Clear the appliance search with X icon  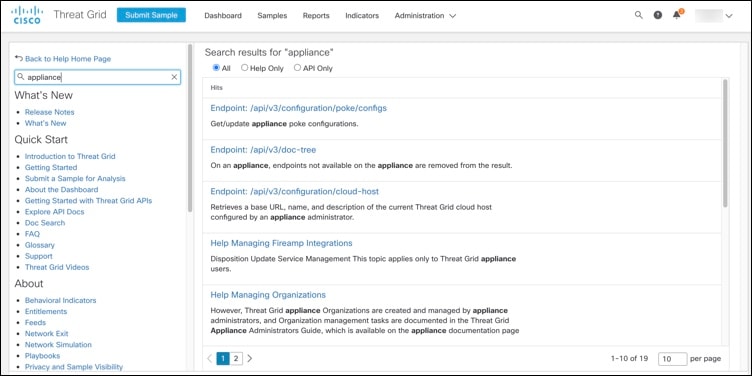click(x=175, y=77)
